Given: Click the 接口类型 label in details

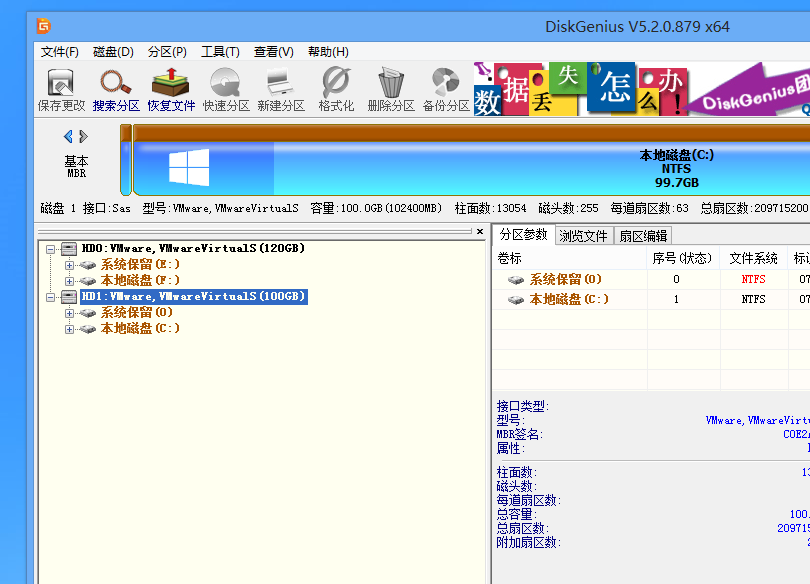Looking at the screenshot, I should [x=522, y=406].
